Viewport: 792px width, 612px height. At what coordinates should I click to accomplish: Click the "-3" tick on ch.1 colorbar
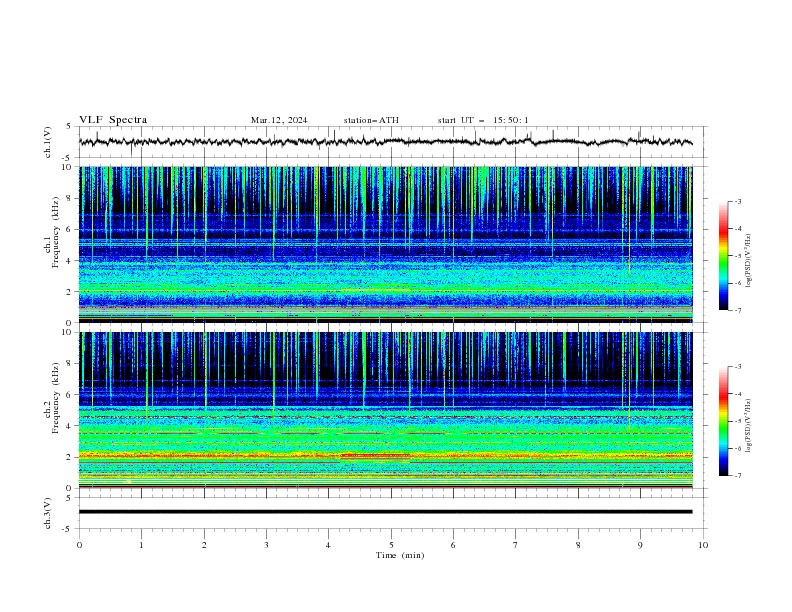click(x=737, y=201)
